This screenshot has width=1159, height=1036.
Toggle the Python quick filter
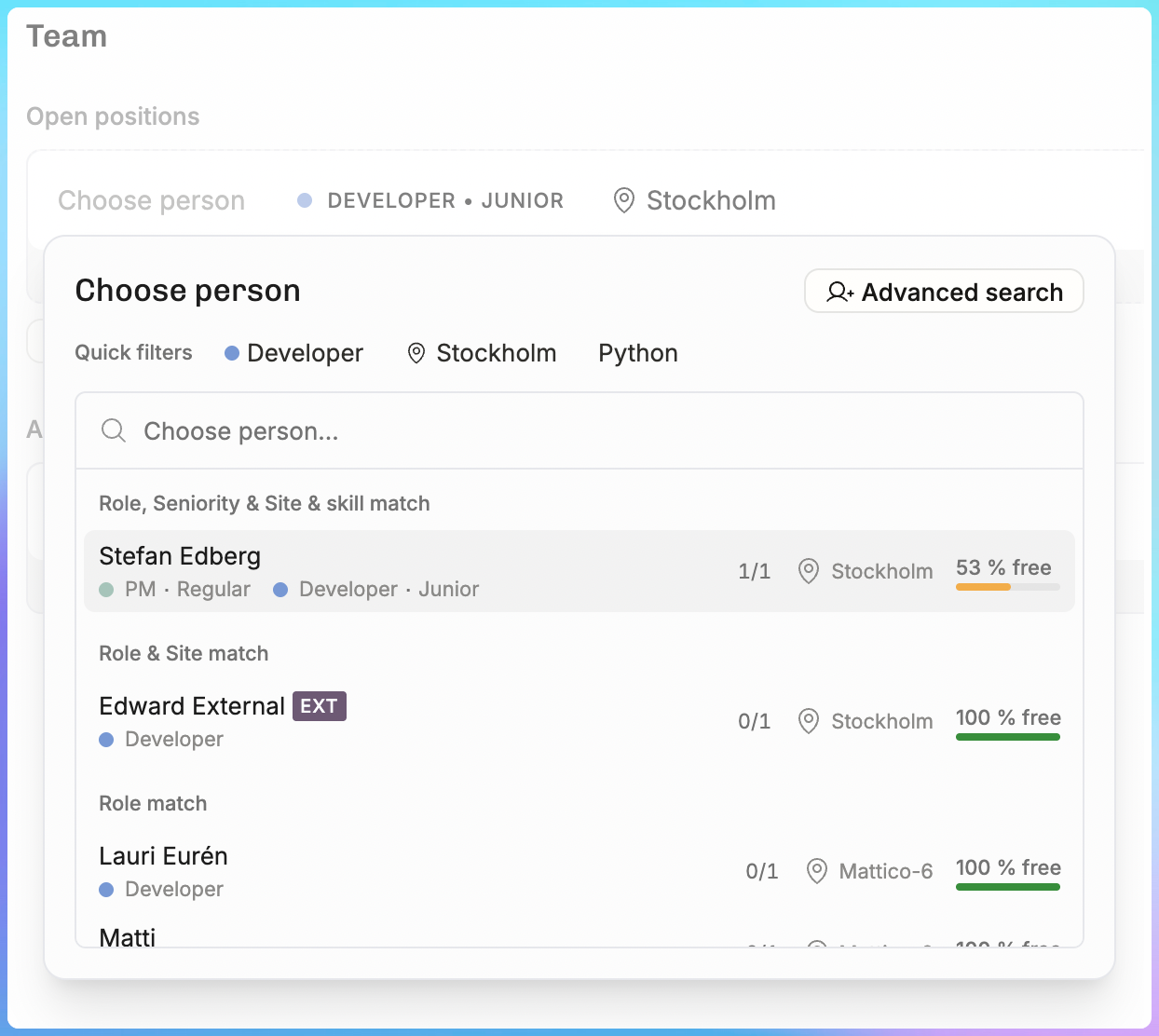pos(638,353)
